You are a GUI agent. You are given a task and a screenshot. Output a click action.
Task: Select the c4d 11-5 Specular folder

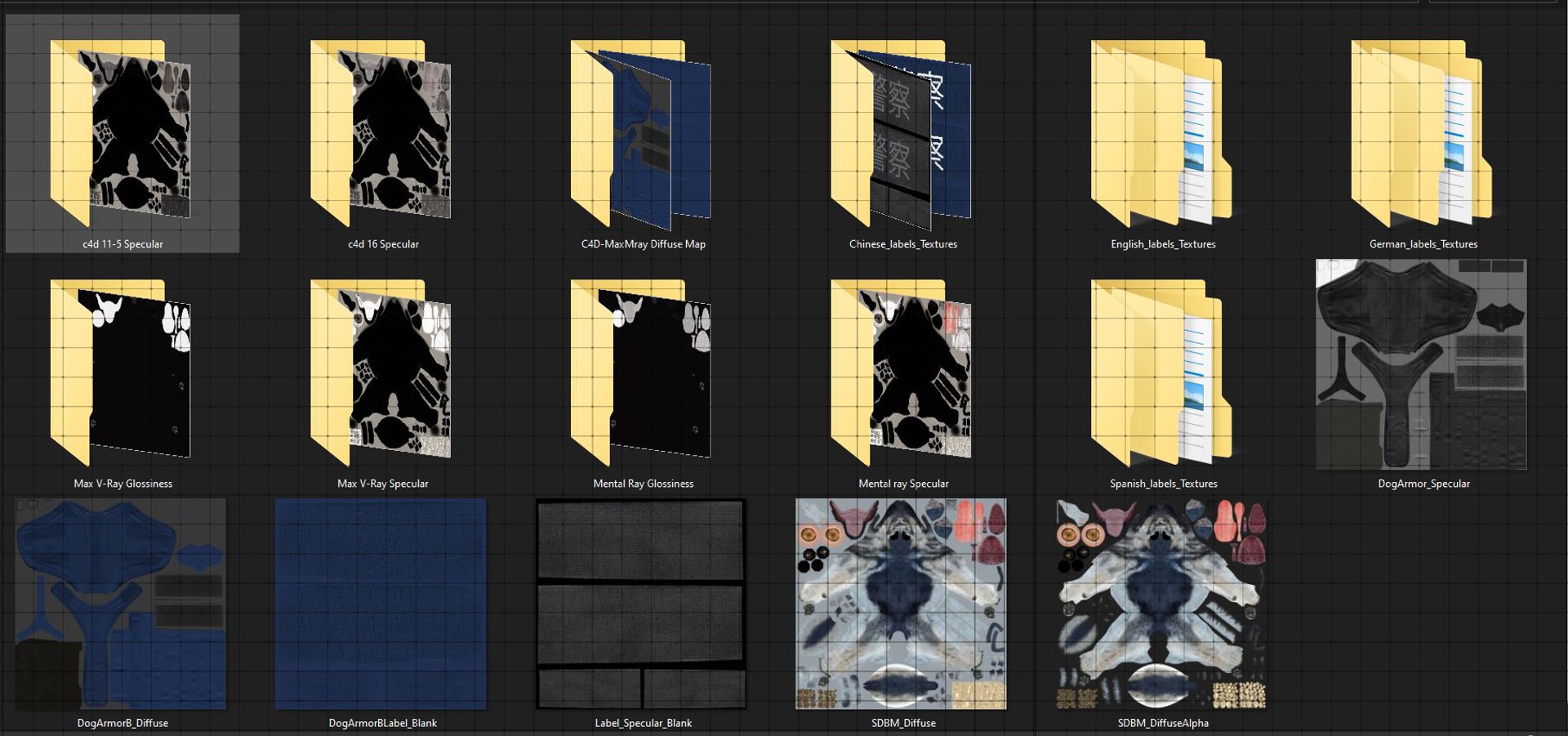[121, 134]
